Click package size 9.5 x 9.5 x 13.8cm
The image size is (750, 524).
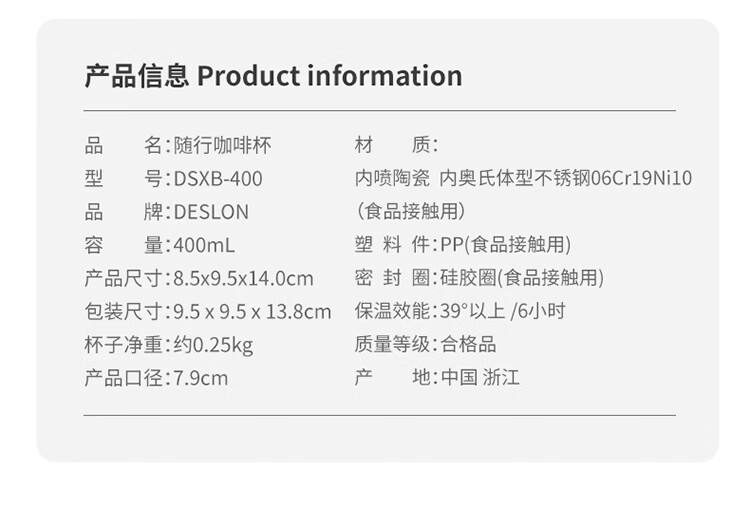coord(252,312)
